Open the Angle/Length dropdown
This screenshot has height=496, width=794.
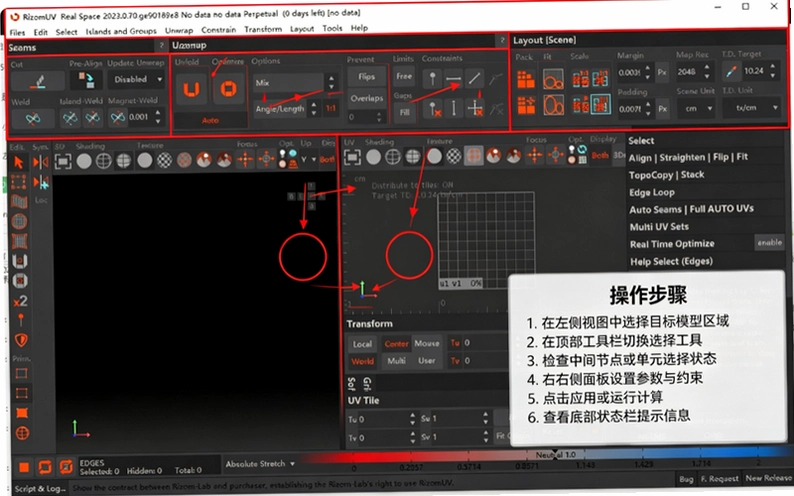[286, 109]
